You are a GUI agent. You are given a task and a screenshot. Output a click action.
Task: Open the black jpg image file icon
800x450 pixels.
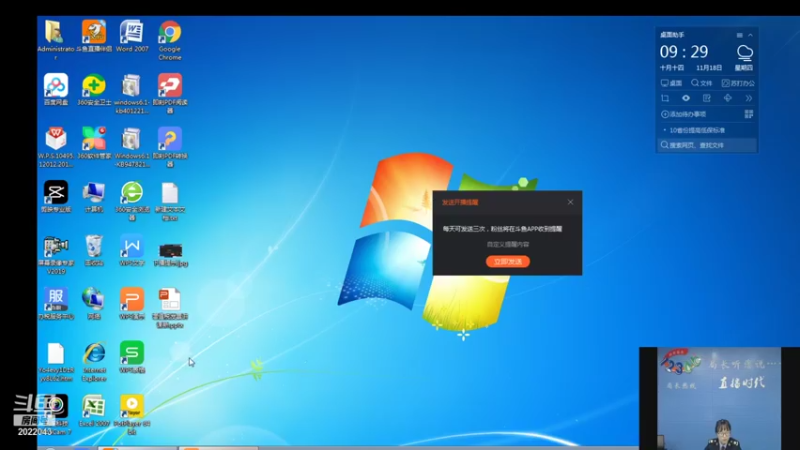coord(170,253)
